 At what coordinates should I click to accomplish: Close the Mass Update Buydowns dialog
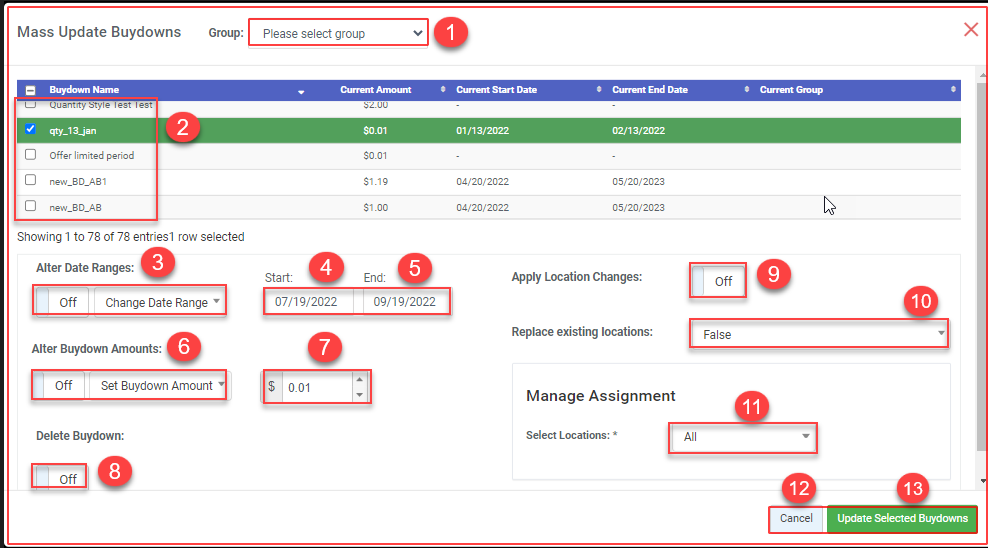pyautogui.click(x=970, y=30)
